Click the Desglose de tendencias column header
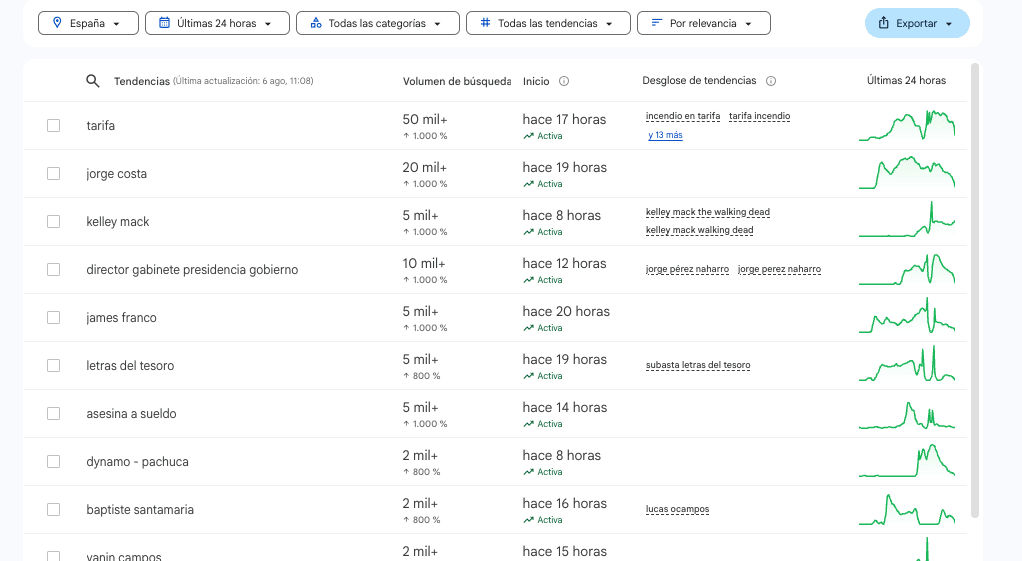Viewport: 1022px width, 561px height. tap(699, 81)
